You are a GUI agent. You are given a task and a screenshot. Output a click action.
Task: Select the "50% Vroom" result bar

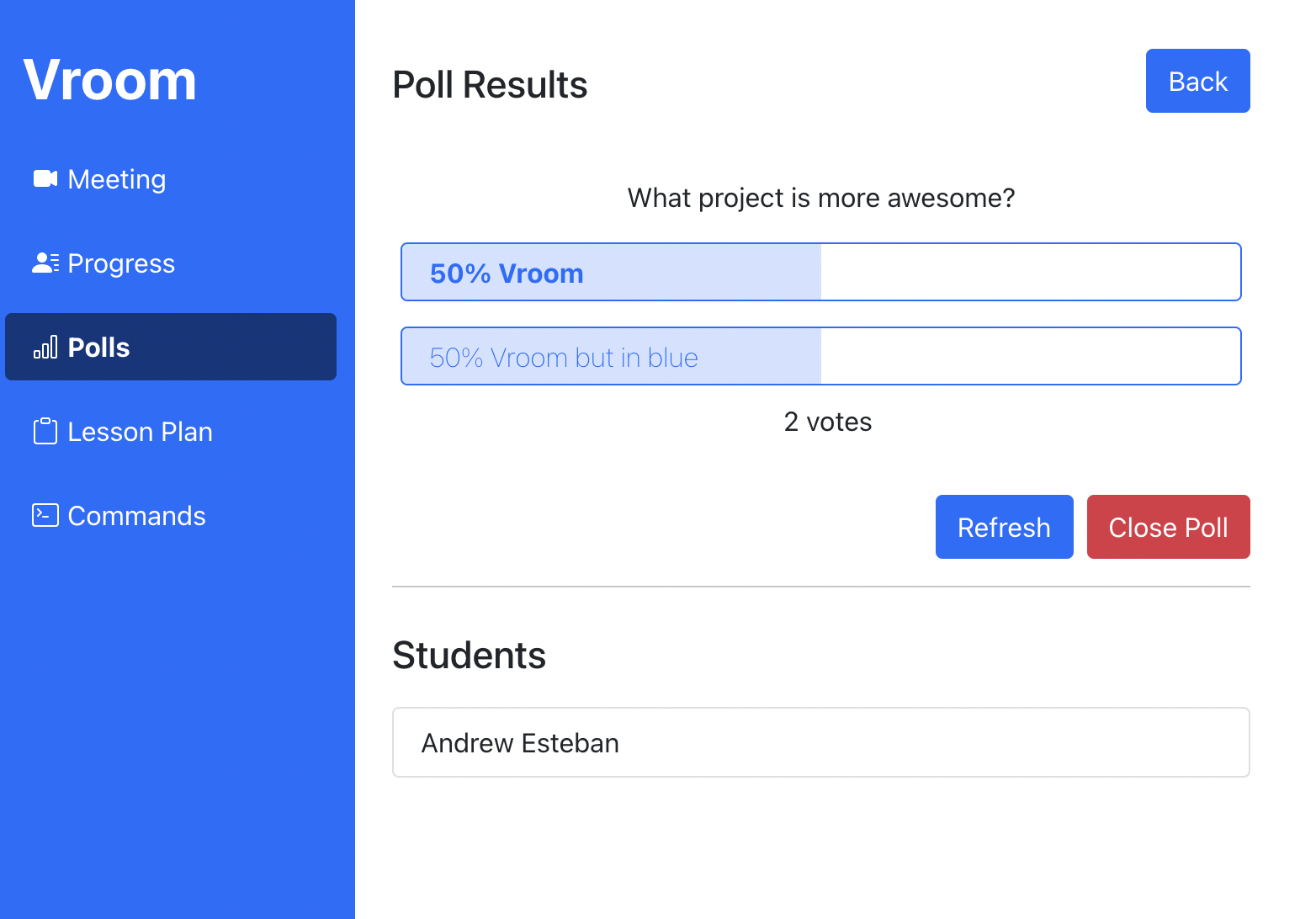(820, 272)
